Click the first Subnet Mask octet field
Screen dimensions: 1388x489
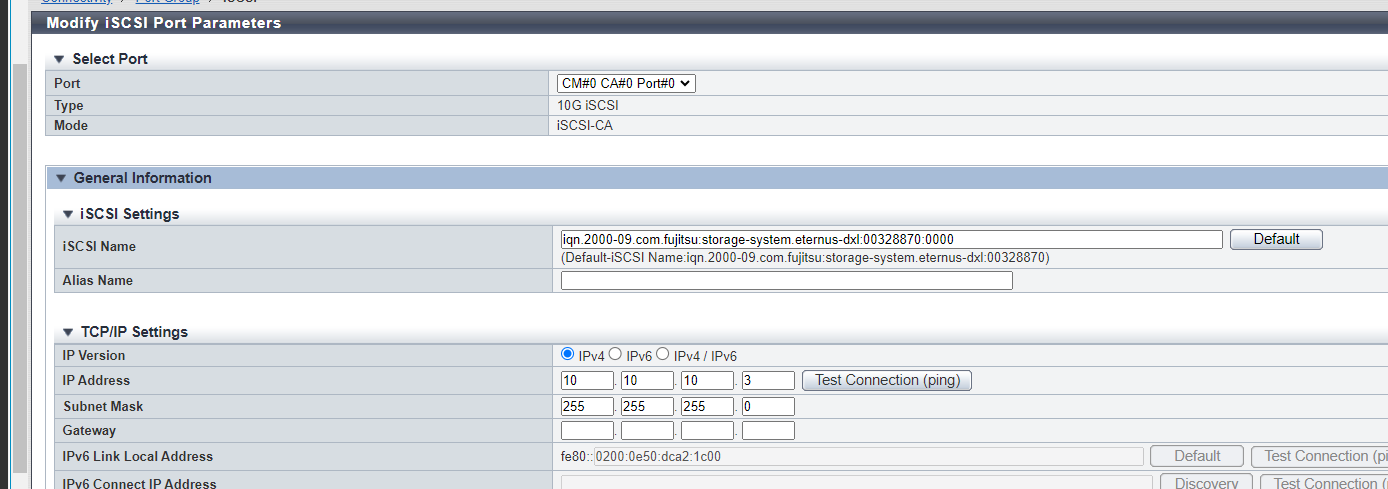pyautogui.click(x=587, y=407)
